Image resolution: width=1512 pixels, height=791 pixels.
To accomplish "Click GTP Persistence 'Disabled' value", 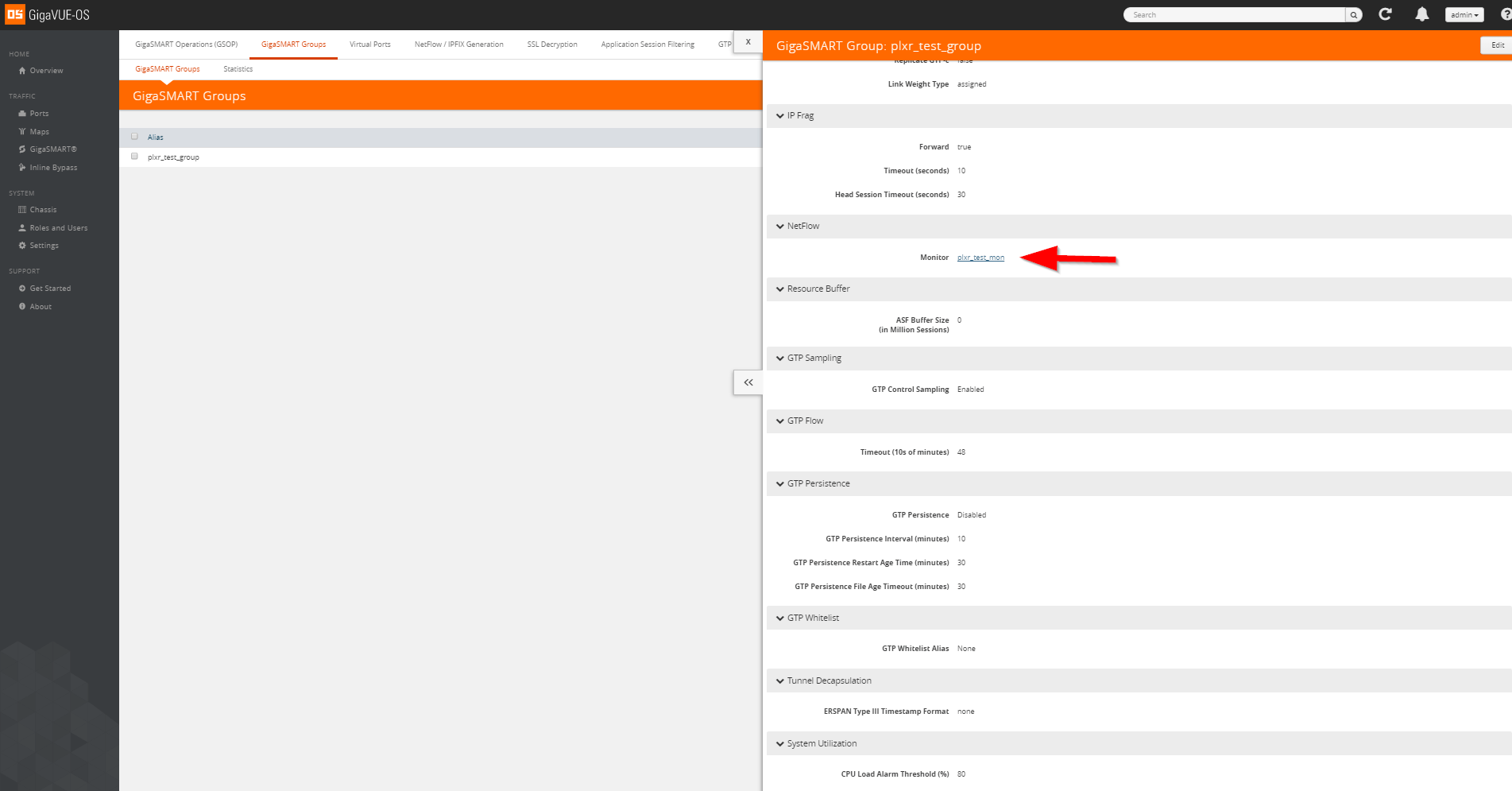I will point(972,515).
